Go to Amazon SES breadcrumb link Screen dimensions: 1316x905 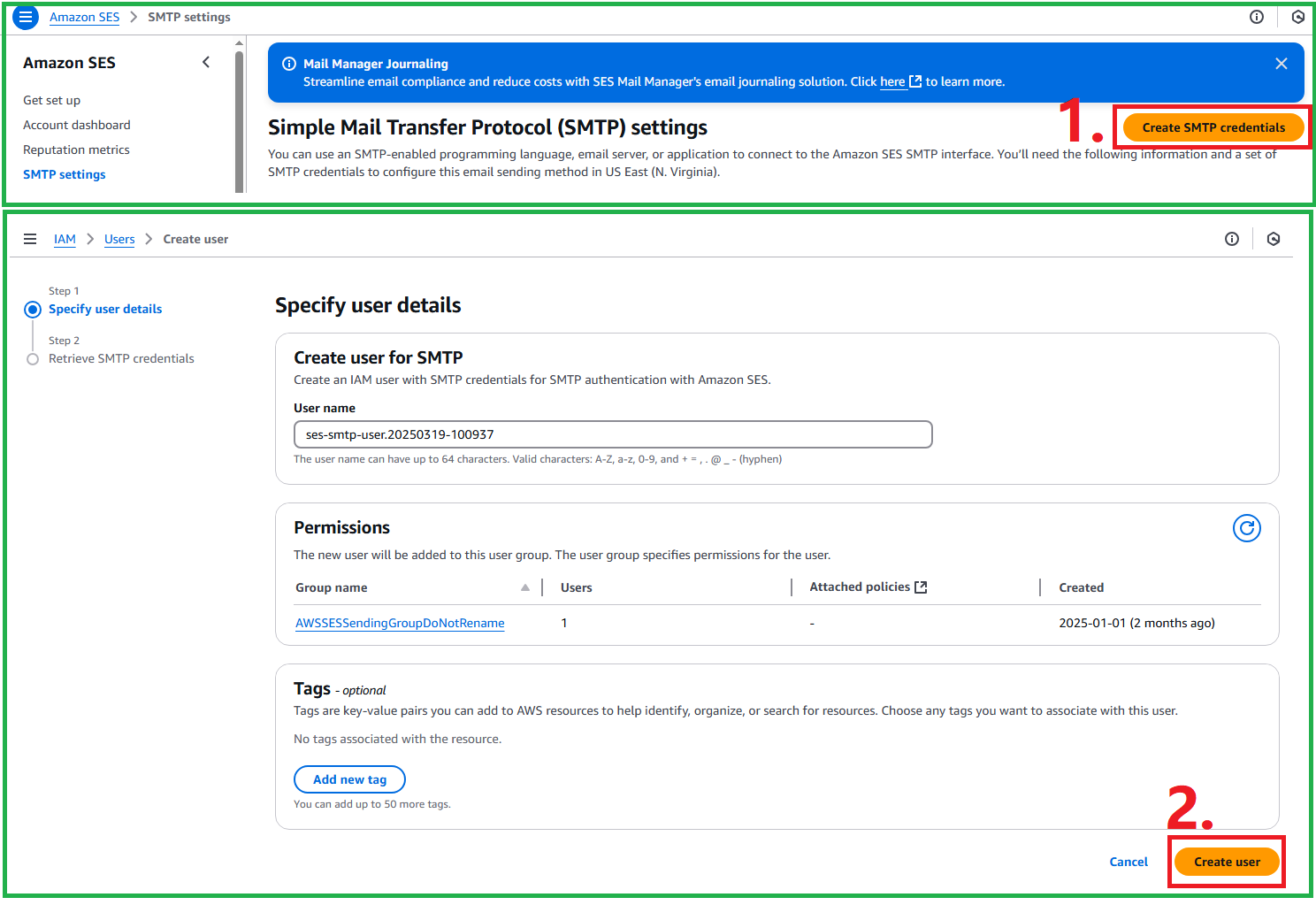coord(84,17)
